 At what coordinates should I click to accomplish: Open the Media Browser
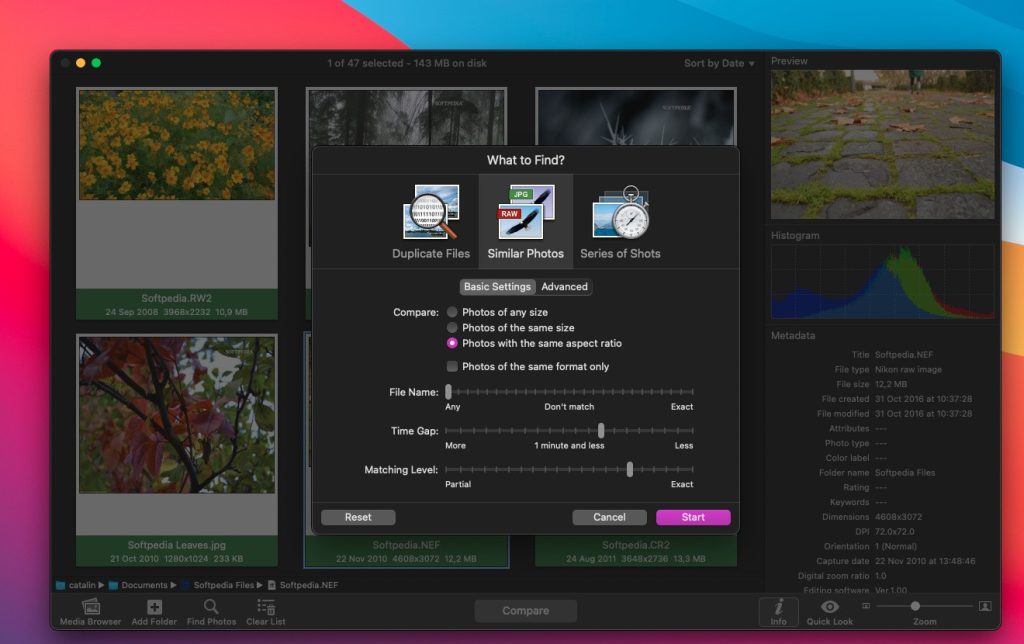point(90,607)
